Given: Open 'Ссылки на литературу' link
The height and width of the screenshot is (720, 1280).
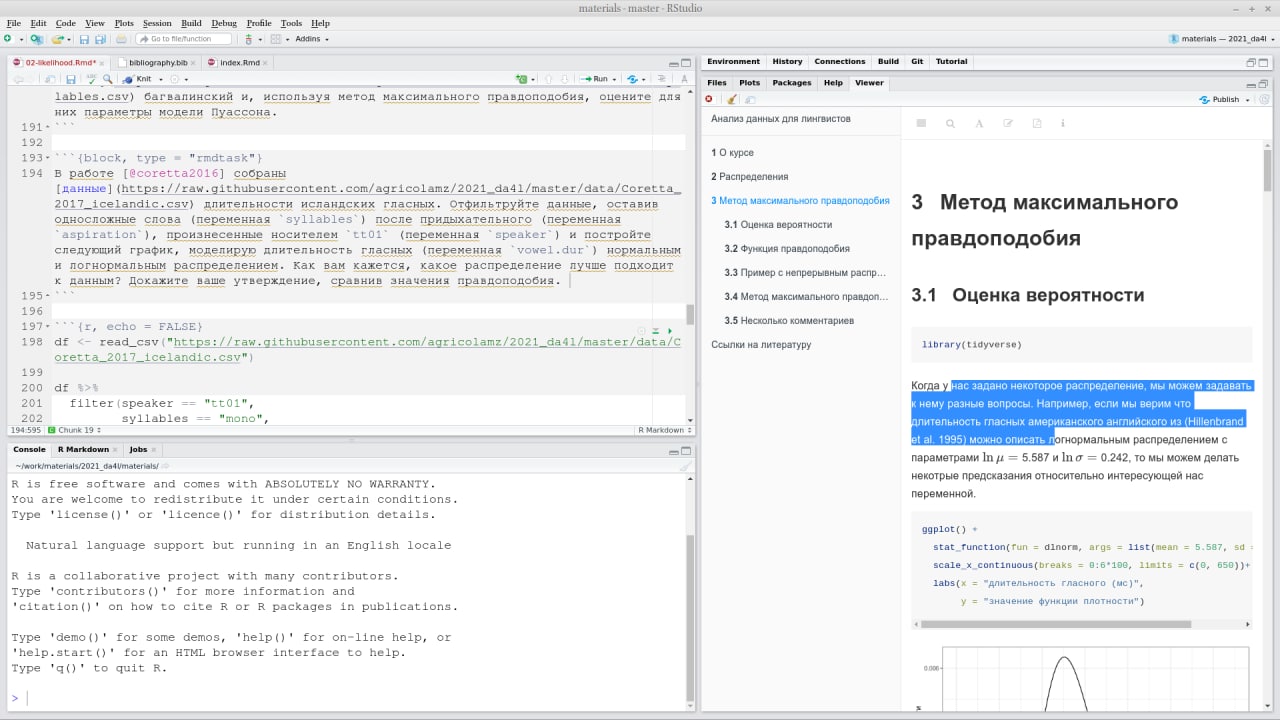Looking at the screenshot, I should [x=761, y=345].
